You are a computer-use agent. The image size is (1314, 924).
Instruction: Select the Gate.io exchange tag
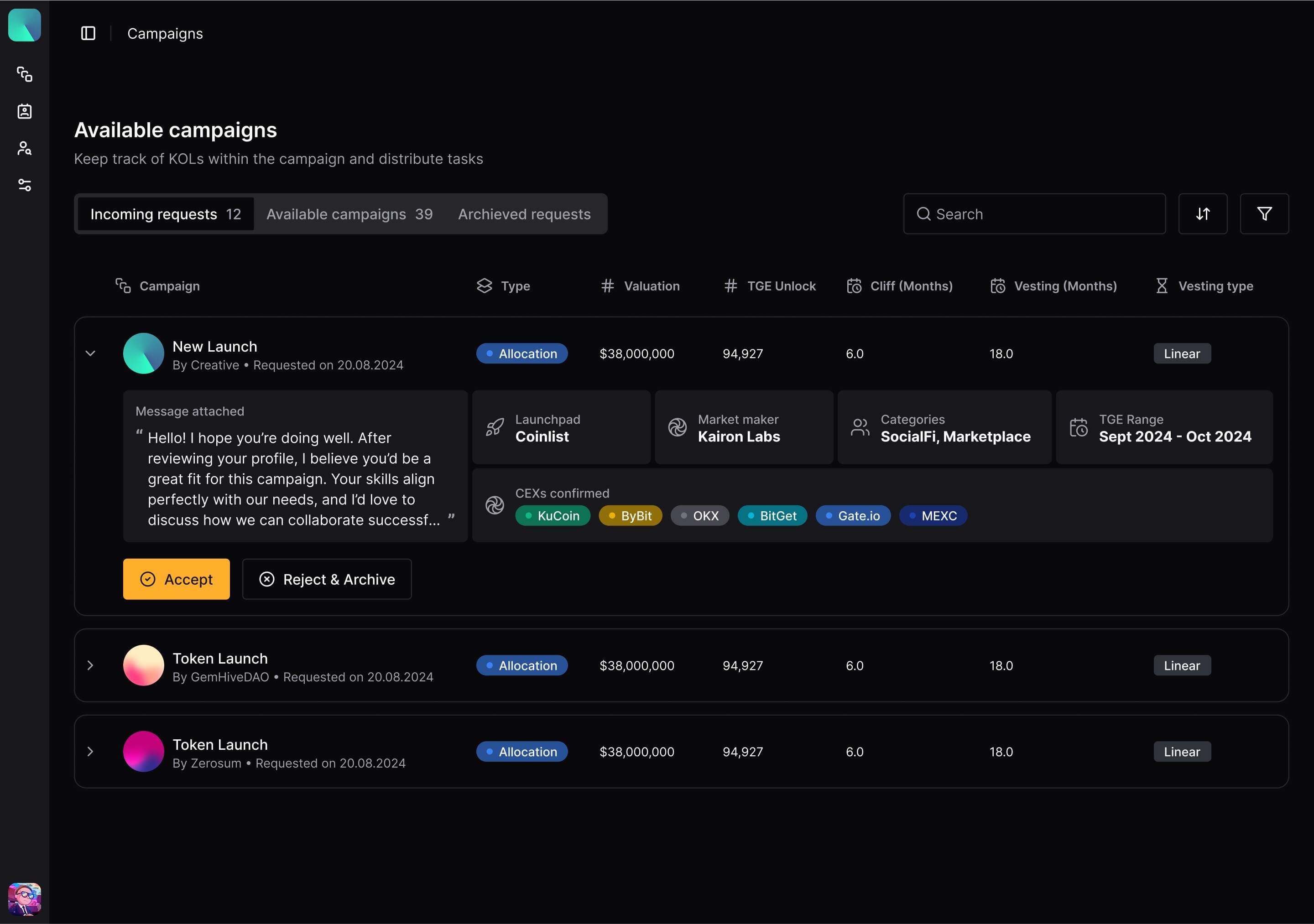pyautogui.click(x=853, y=515)
